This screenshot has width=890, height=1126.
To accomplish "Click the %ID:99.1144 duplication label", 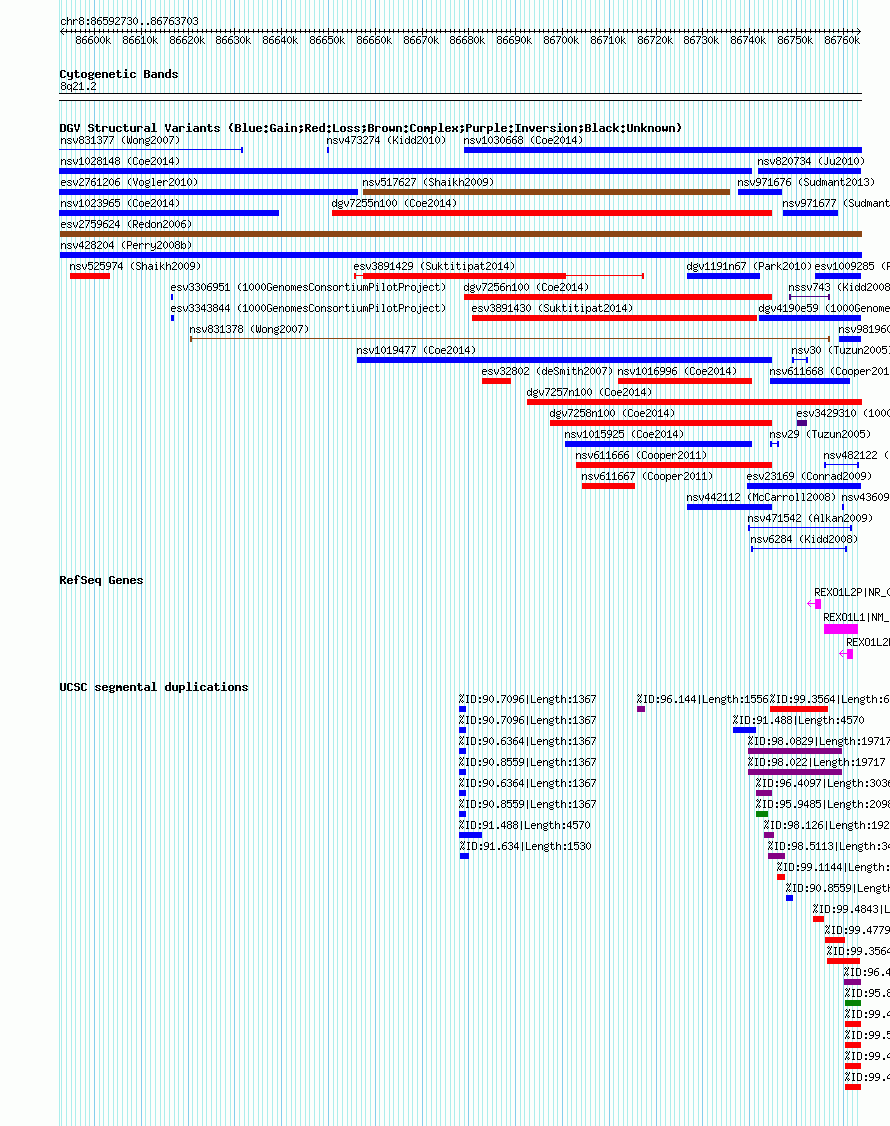I will point(833,867).
